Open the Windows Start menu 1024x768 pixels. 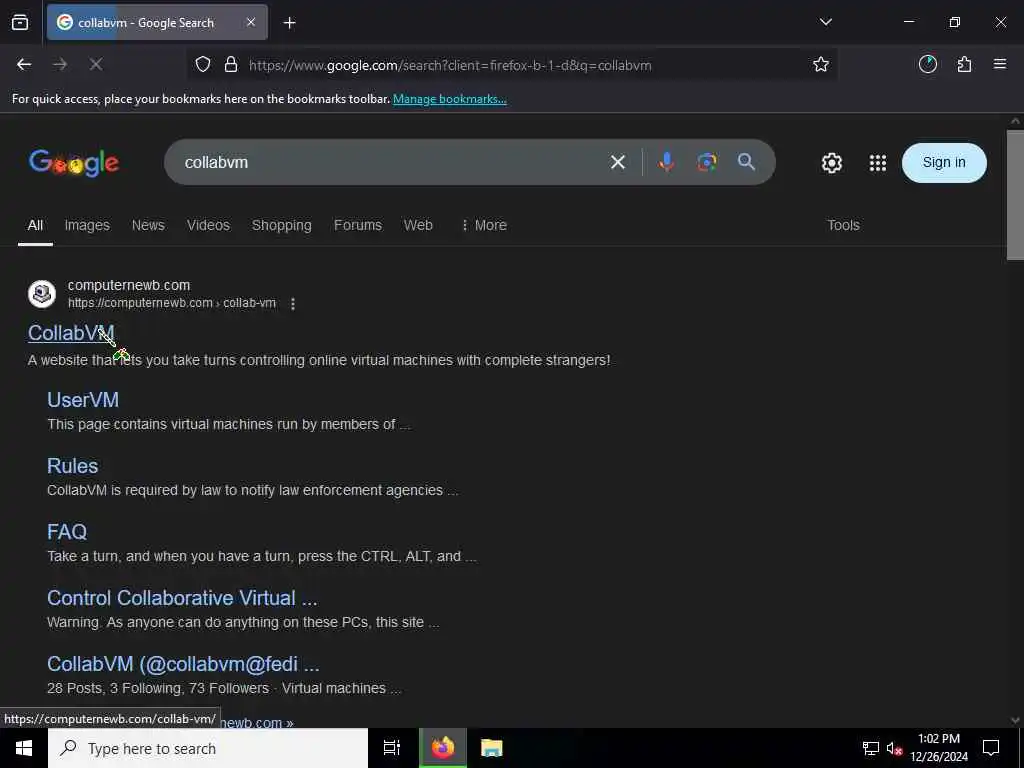(x=24, y=748)
